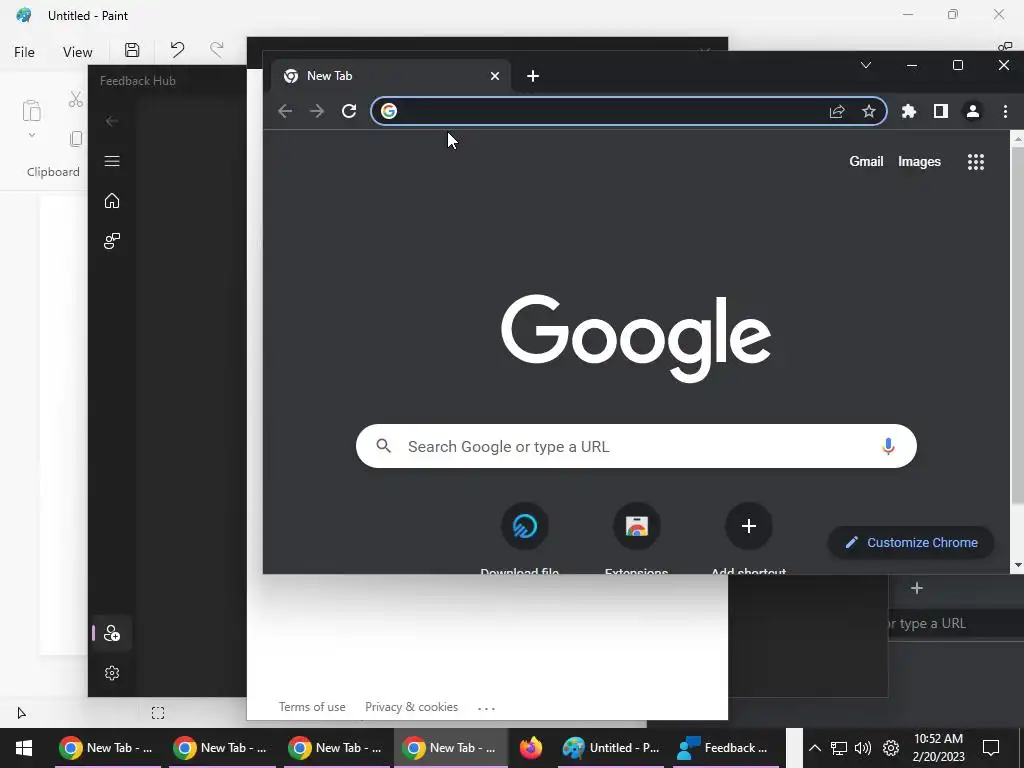Bookmark this tab with star icon

869,112
